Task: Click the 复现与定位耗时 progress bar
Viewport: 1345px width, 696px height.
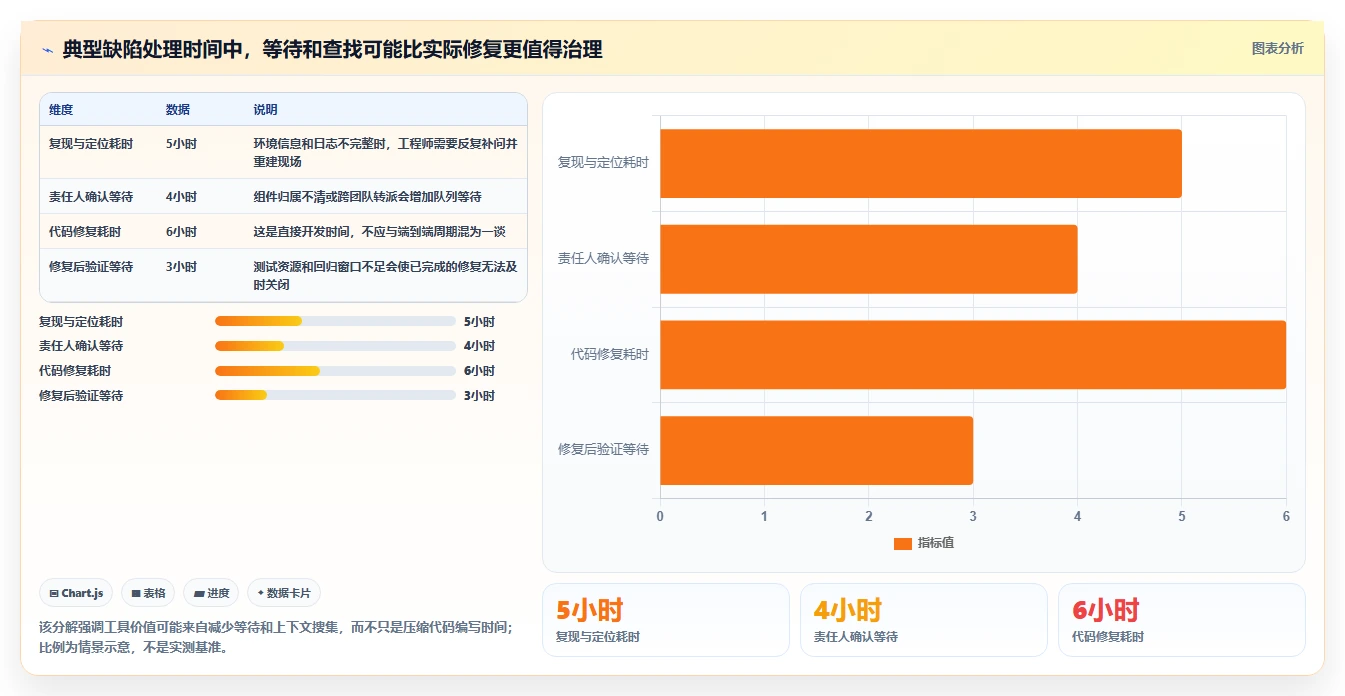Action: pos(335,321)
